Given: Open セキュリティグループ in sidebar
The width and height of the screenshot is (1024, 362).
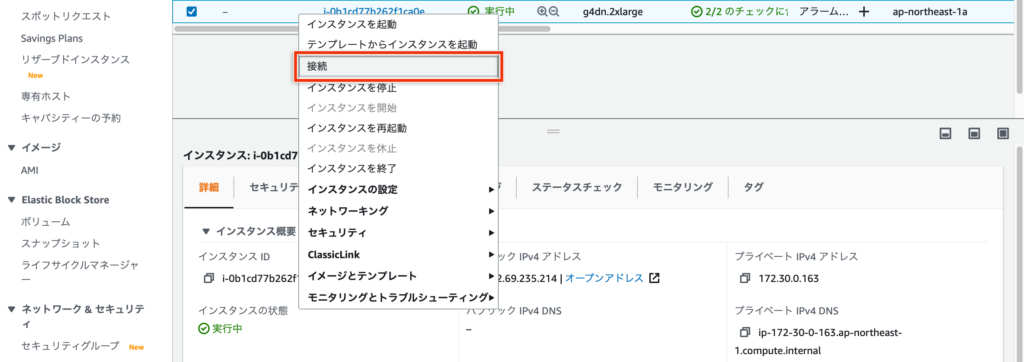Looking at the screenshot, I should (71, 346).
